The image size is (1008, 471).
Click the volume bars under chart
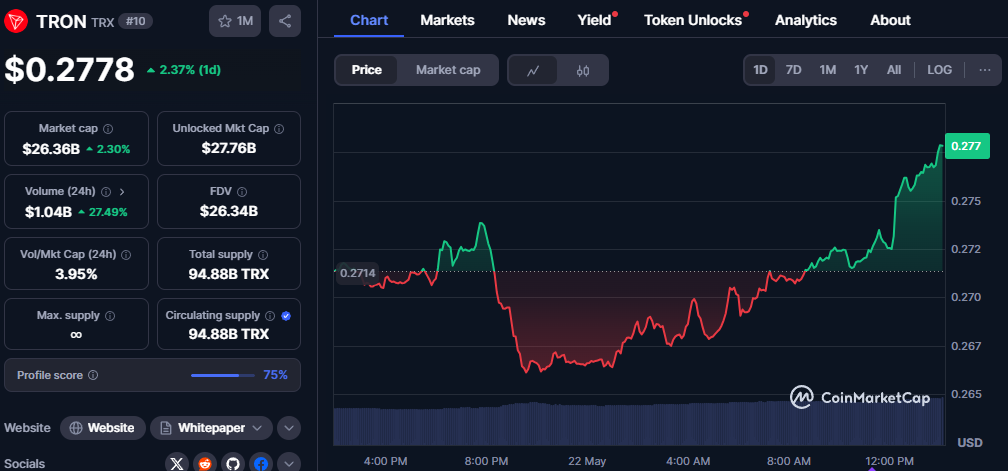(x=639, y=423)
